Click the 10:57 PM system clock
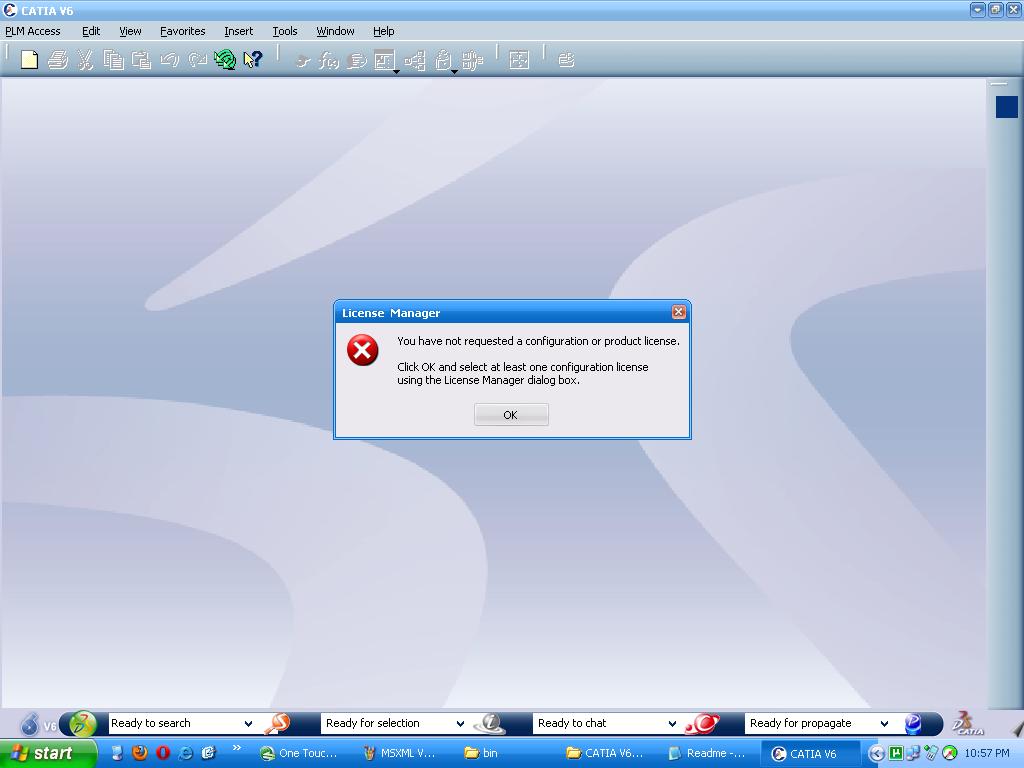 coord(987,753)
